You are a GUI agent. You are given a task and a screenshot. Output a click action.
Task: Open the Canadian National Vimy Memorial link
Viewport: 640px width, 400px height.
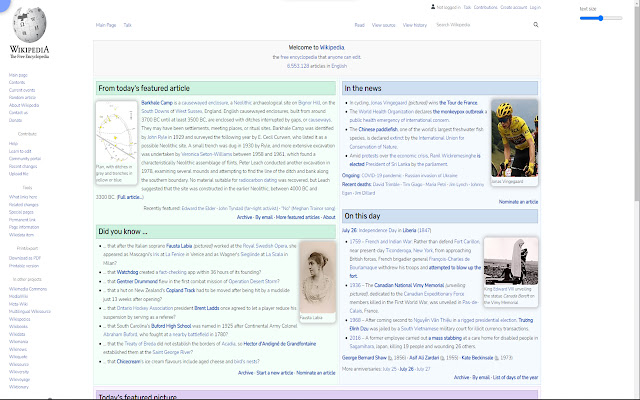click(409, 285)
